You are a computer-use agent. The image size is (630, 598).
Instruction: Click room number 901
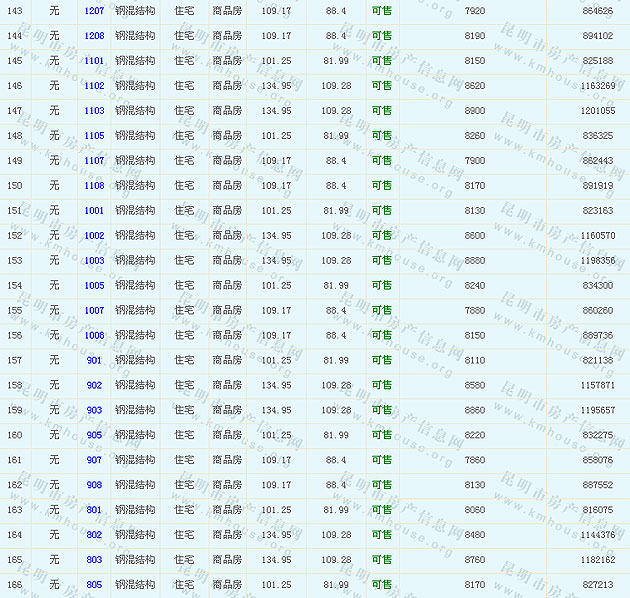94,361
